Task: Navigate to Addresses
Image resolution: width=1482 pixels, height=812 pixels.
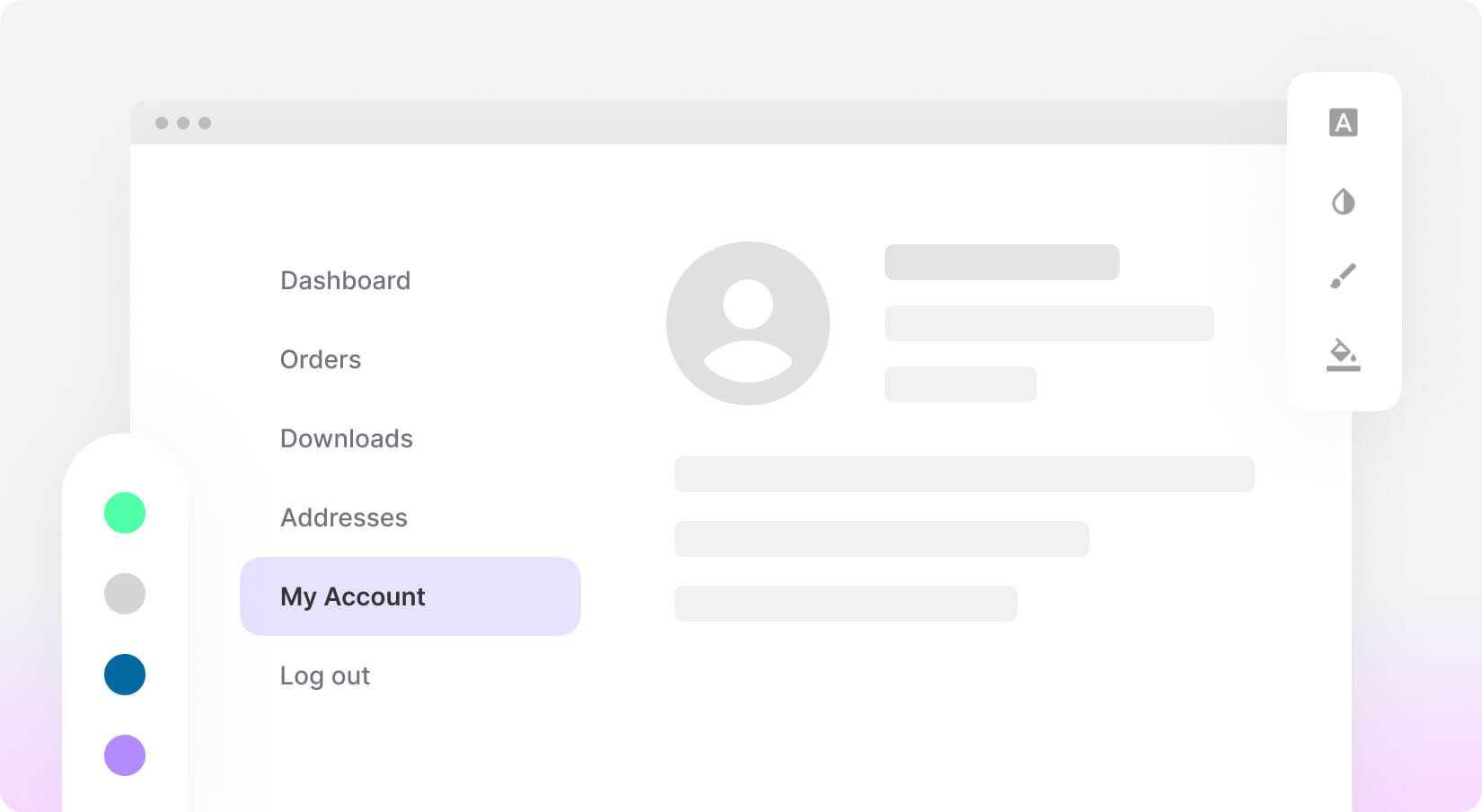Action: tap(344, 517)
